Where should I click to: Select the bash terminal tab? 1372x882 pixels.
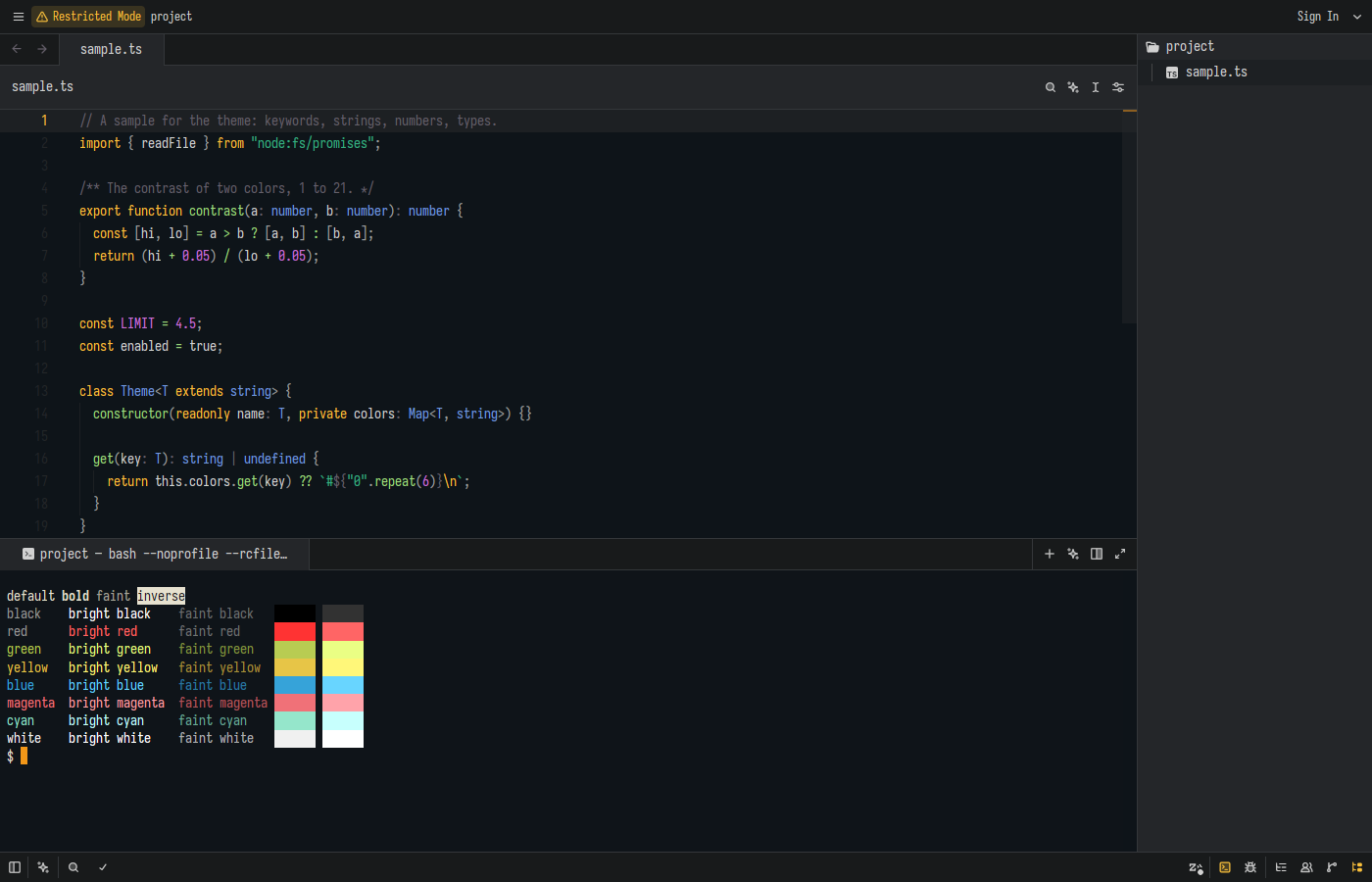(155, 554)
